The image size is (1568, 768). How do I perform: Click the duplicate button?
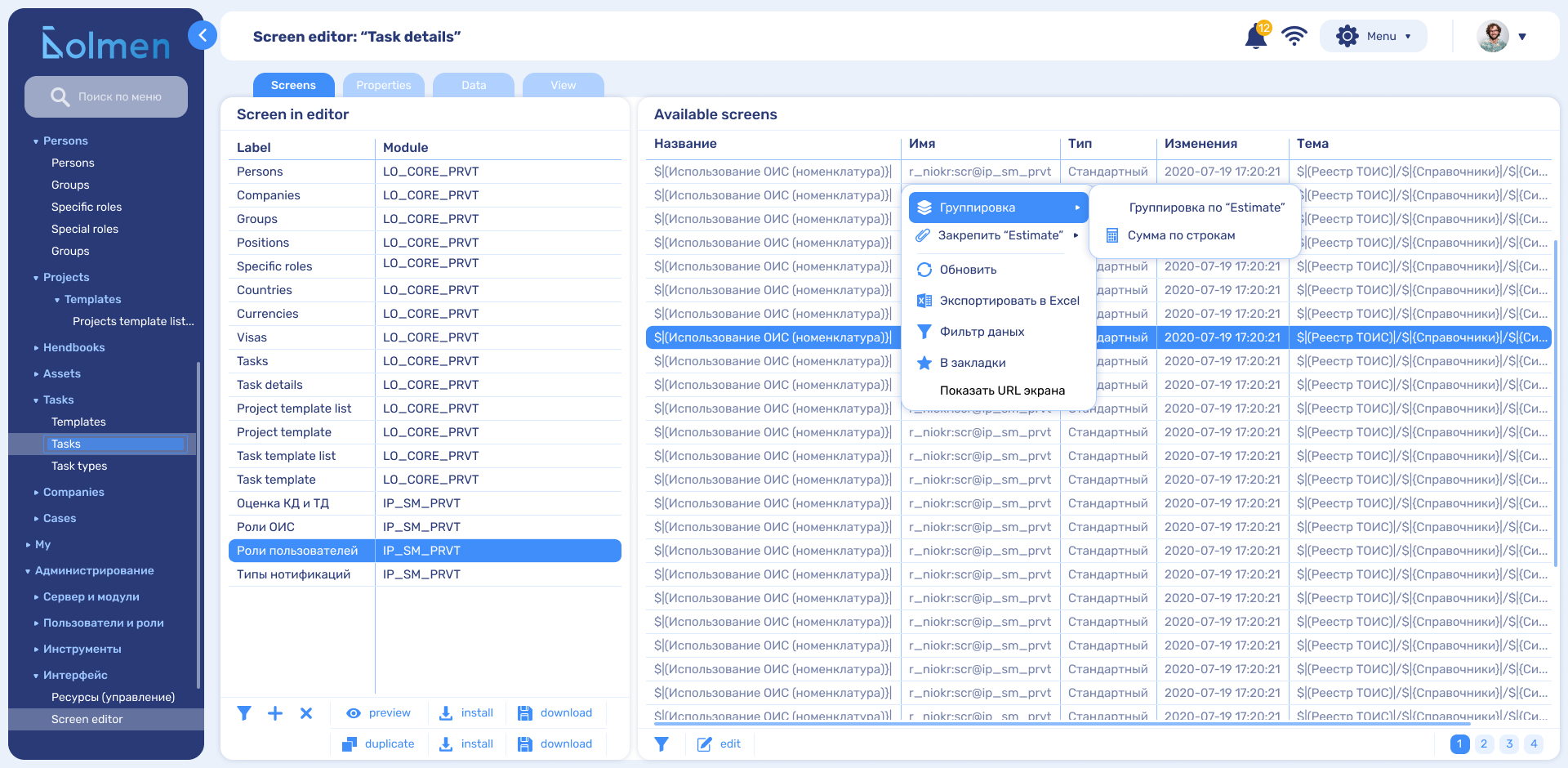[378, 744]
